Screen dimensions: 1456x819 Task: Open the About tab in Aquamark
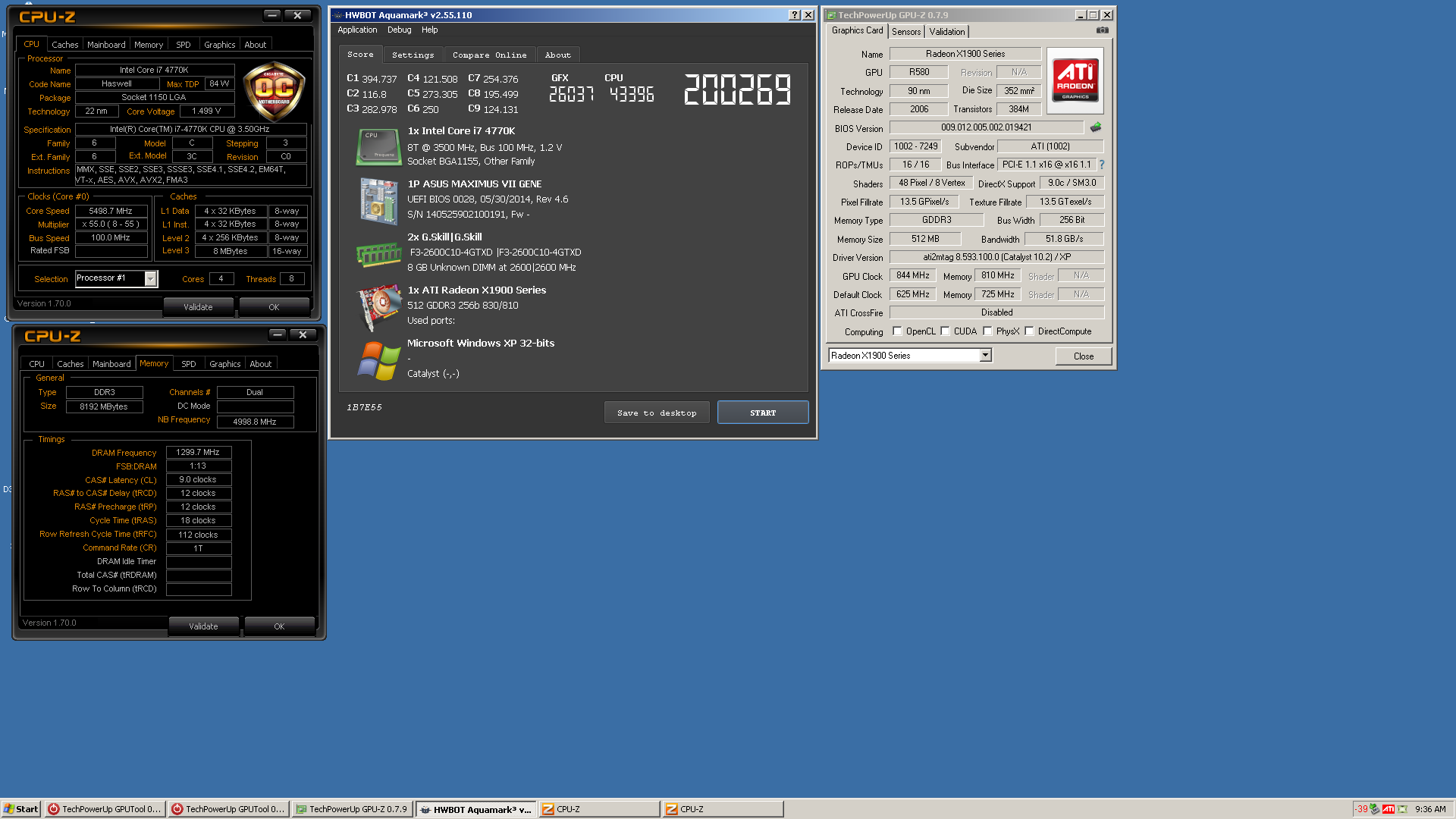pyautogui.click(x=557, y=55)
